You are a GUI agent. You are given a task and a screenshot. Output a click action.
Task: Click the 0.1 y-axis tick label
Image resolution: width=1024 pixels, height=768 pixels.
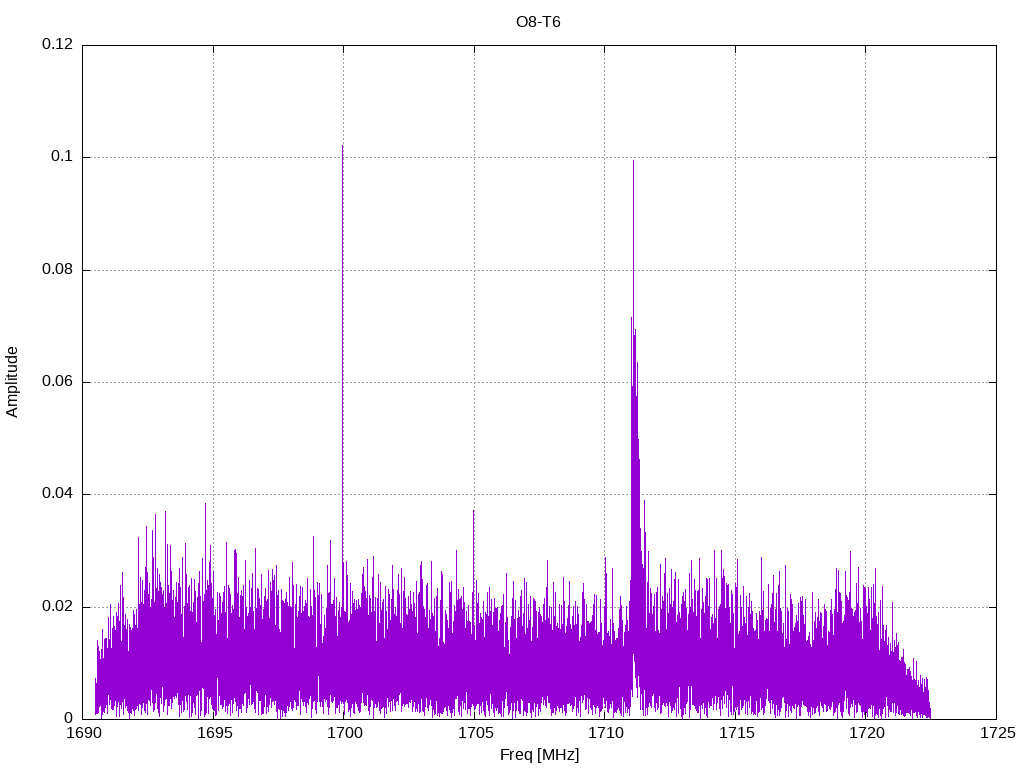[62, 157]
